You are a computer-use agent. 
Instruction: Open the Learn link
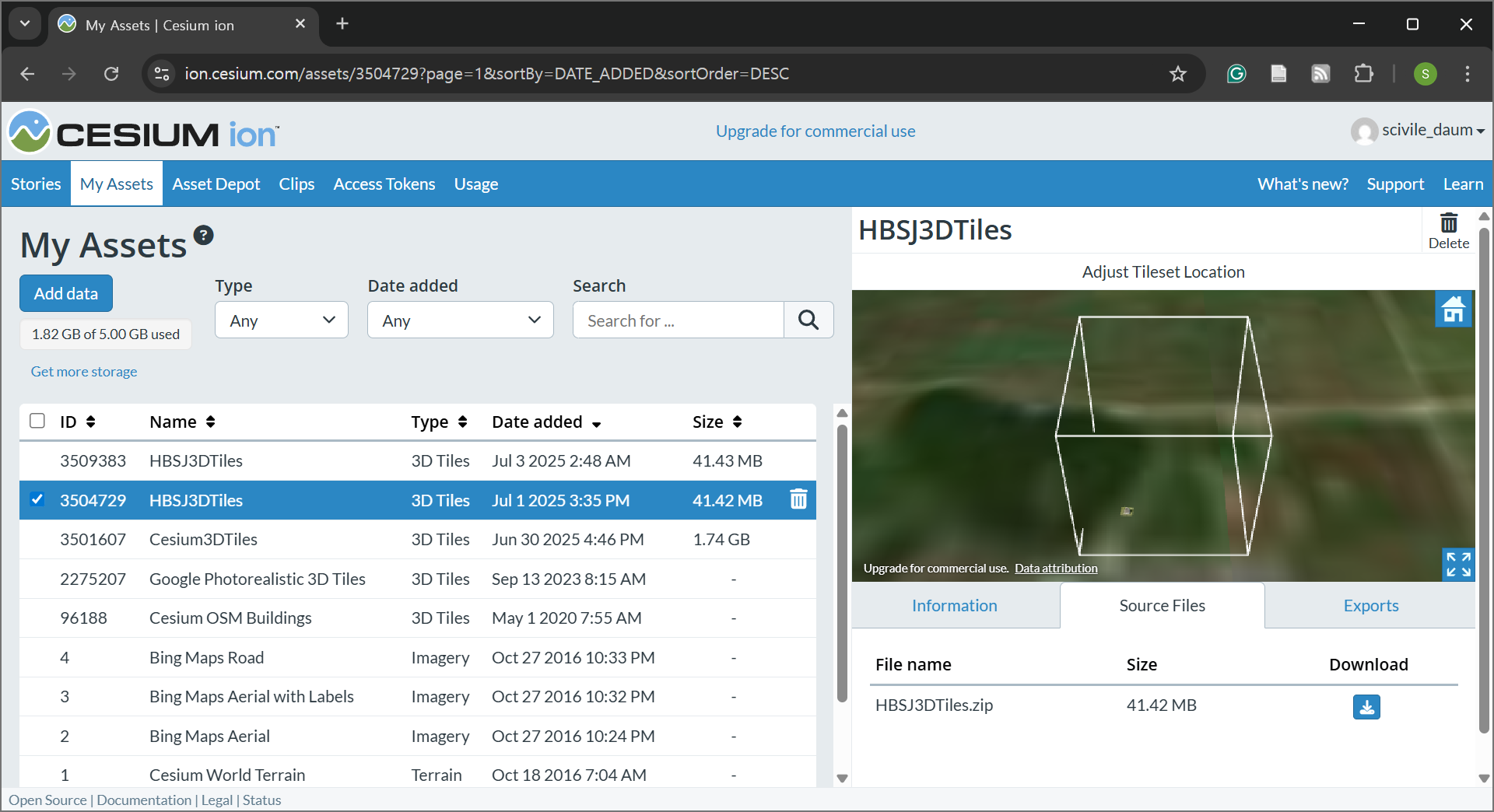pyautogui.click(x=1463, y=184)
